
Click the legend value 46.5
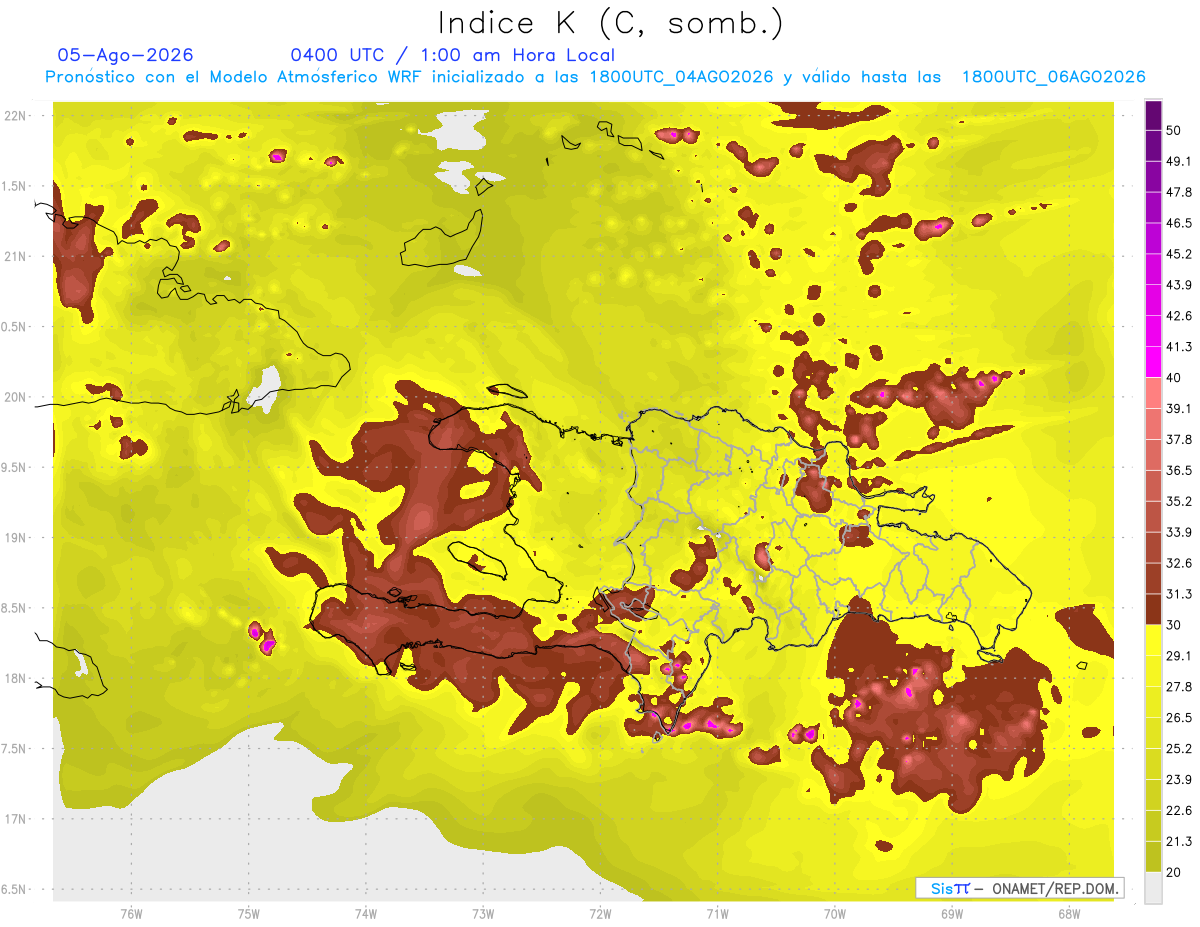pos(1179,223)
